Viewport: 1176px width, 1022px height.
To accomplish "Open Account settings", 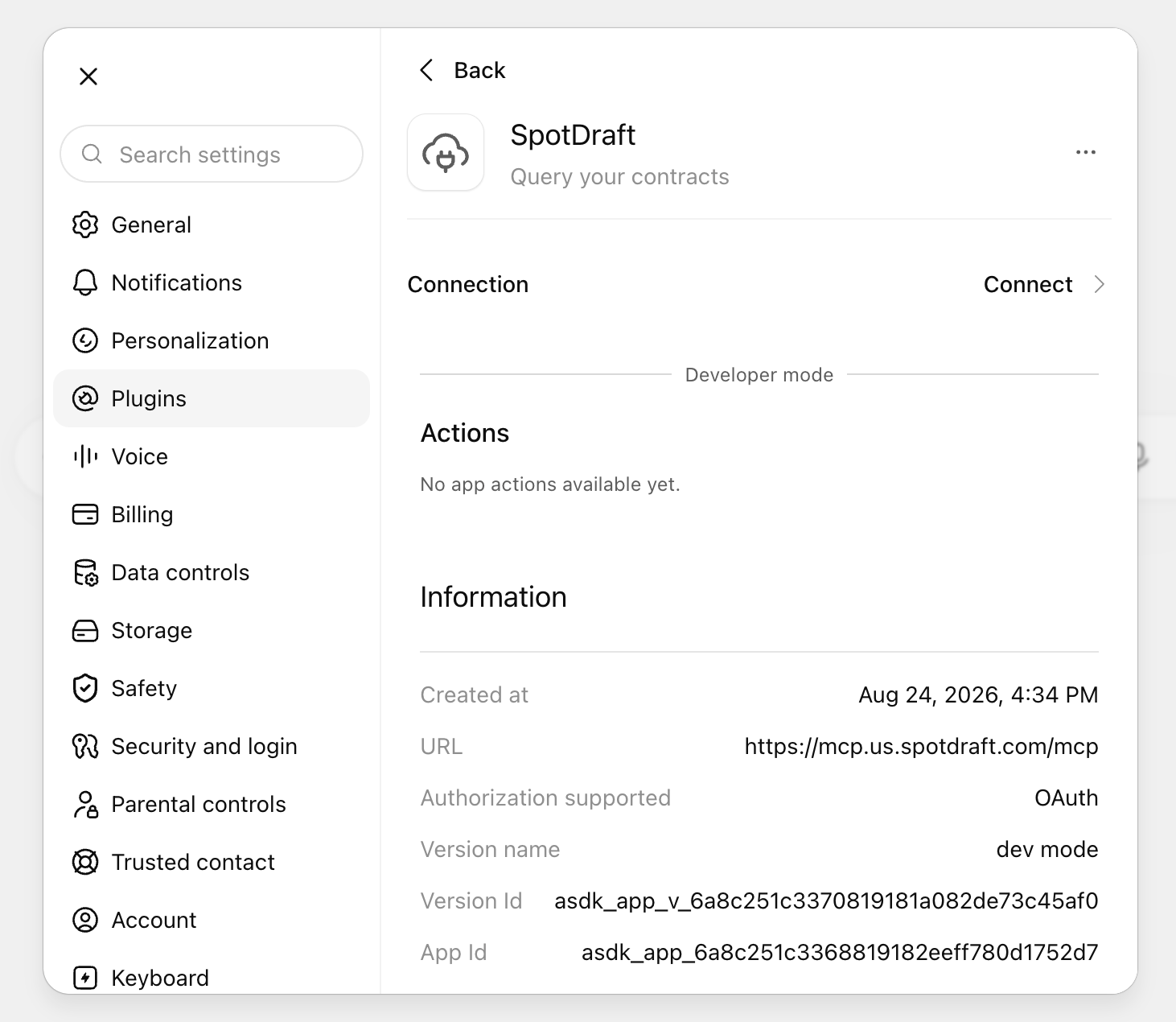I will pyautogui.click(x=212, y=920).
